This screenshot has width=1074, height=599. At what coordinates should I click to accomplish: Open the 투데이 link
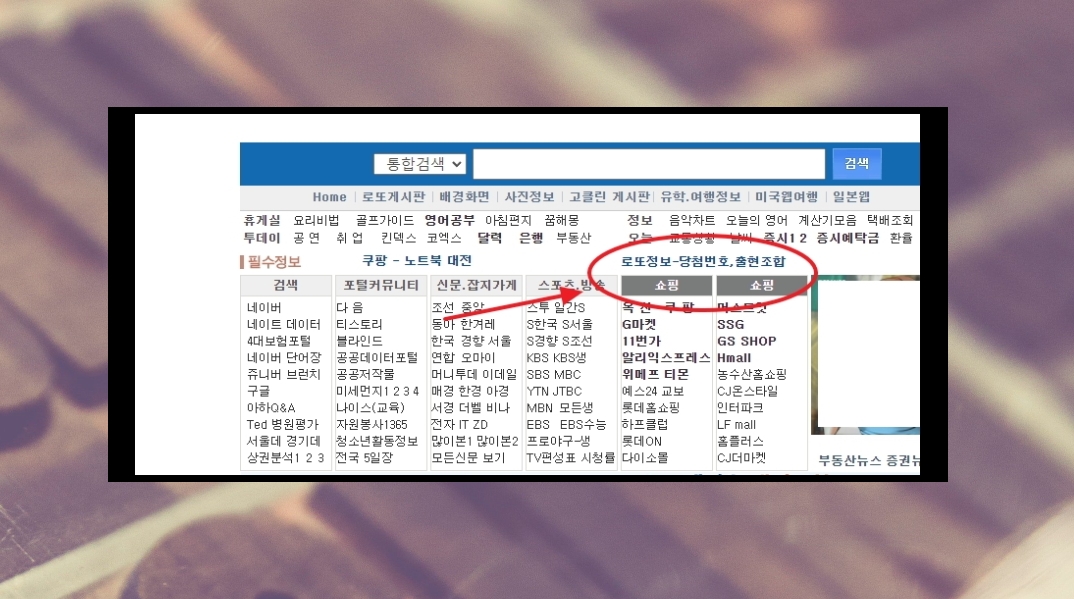coord(262,238)
